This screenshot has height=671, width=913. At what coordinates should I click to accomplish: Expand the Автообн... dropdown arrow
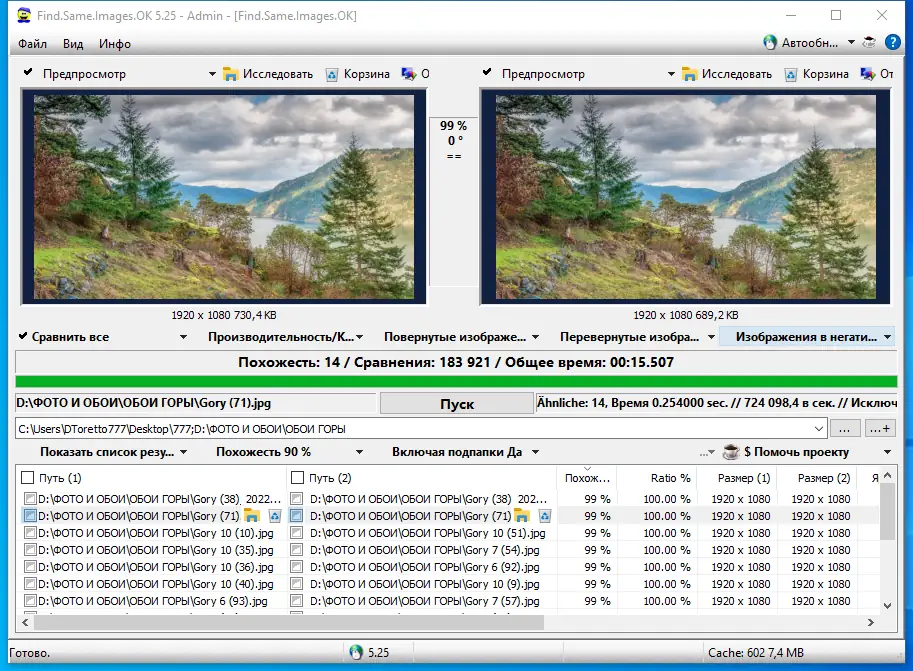[851, 43]
